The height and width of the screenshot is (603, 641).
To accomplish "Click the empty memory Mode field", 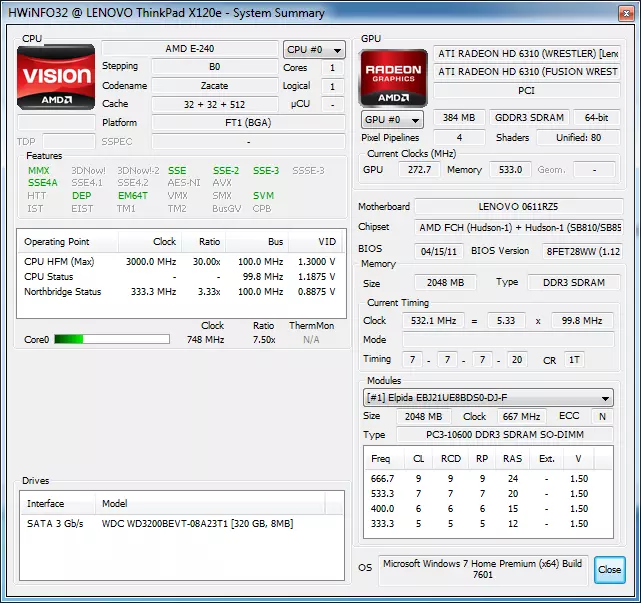I will 508,340.
